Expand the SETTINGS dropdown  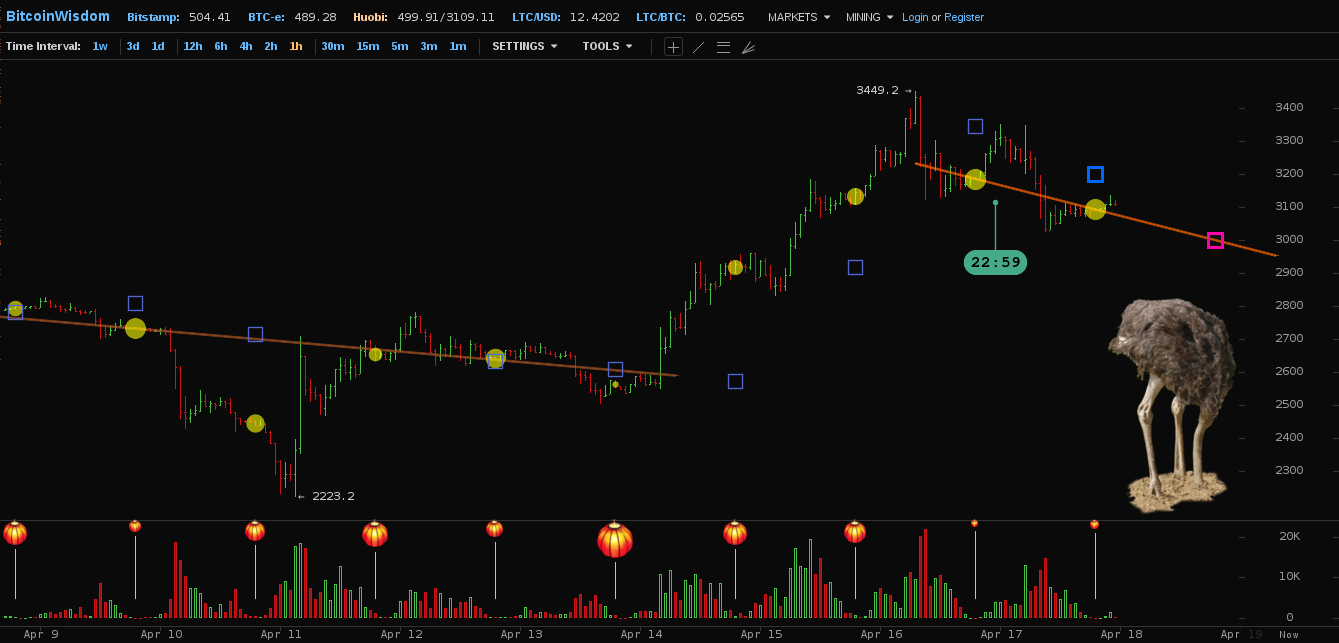click(524, 46)
